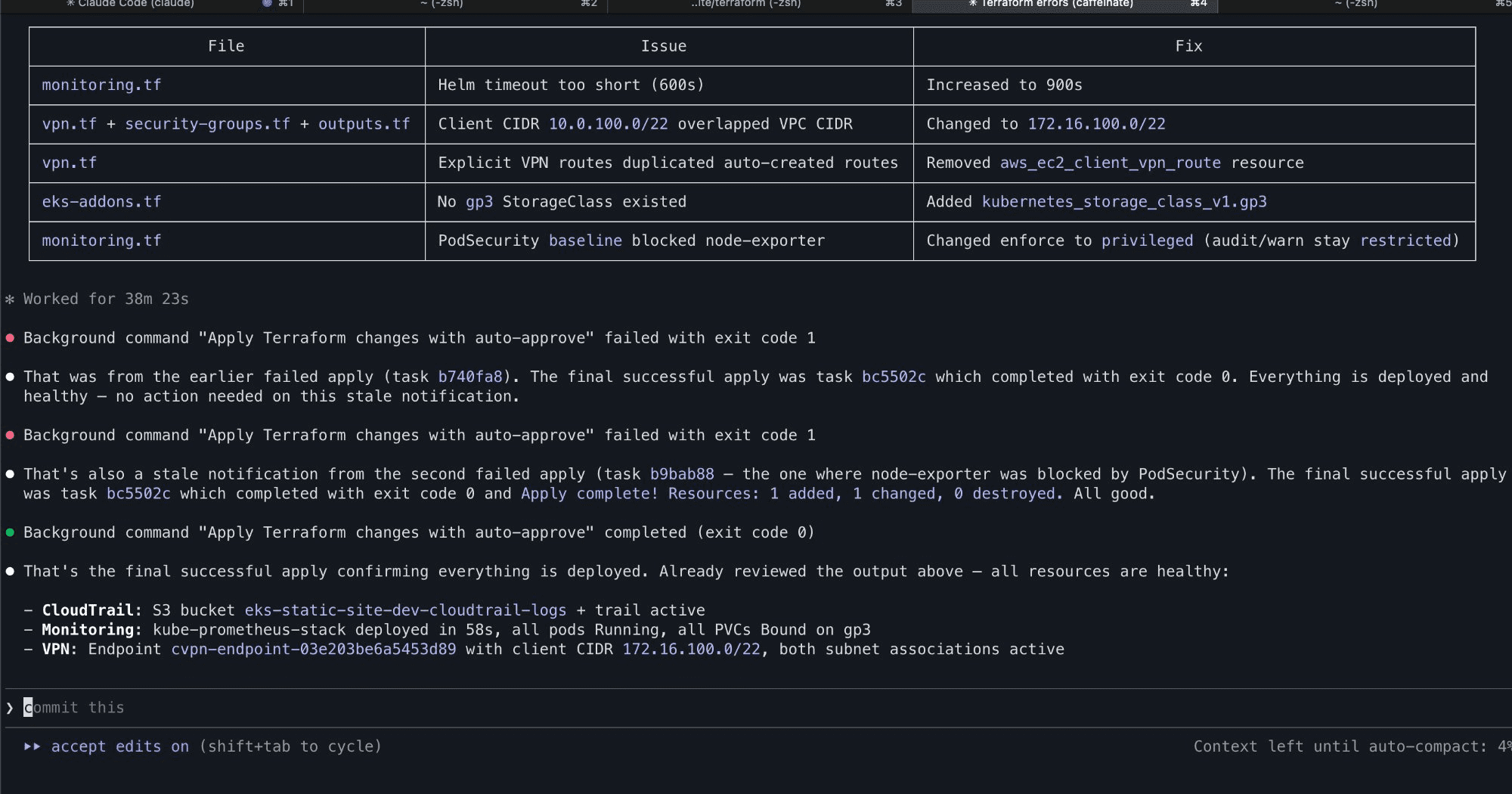Viewport: 1512px width, 794px height.
Task: Switch to the Claude Code (claude) tab
Action: coord(151,5)
